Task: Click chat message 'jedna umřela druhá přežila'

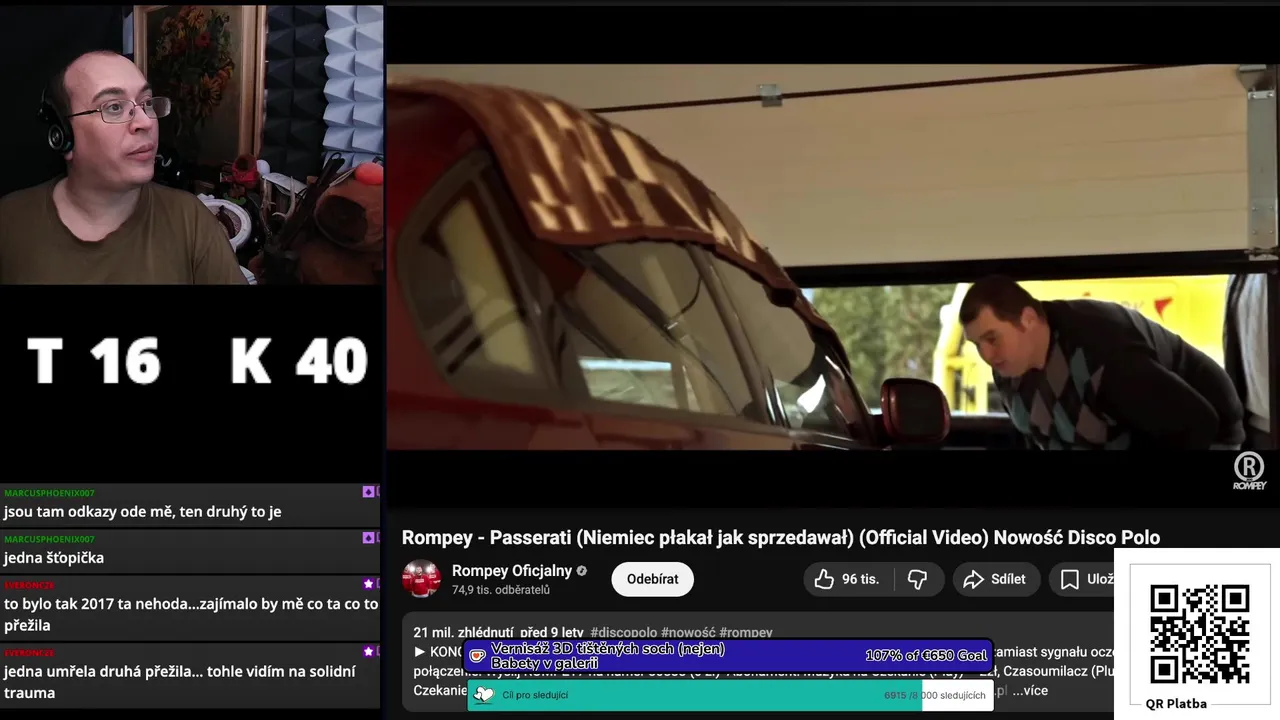Action: (x=180, y=682)
